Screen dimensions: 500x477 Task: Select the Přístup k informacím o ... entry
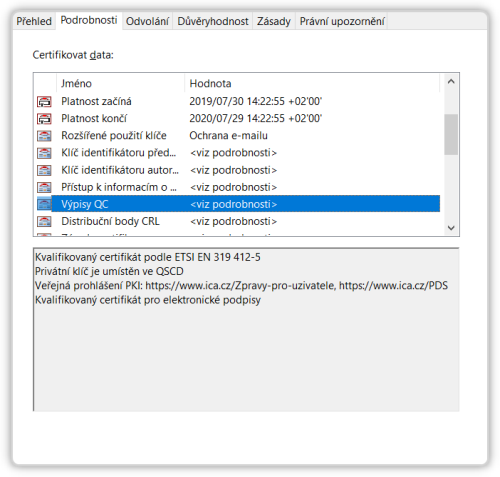click(x=119, y=187)
